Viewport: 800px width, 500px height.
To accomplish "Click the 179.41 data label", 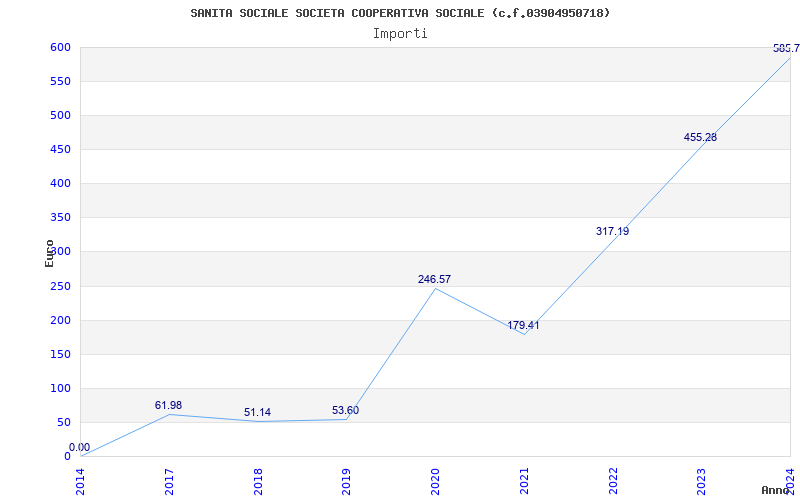I will (x=523, y=325).
